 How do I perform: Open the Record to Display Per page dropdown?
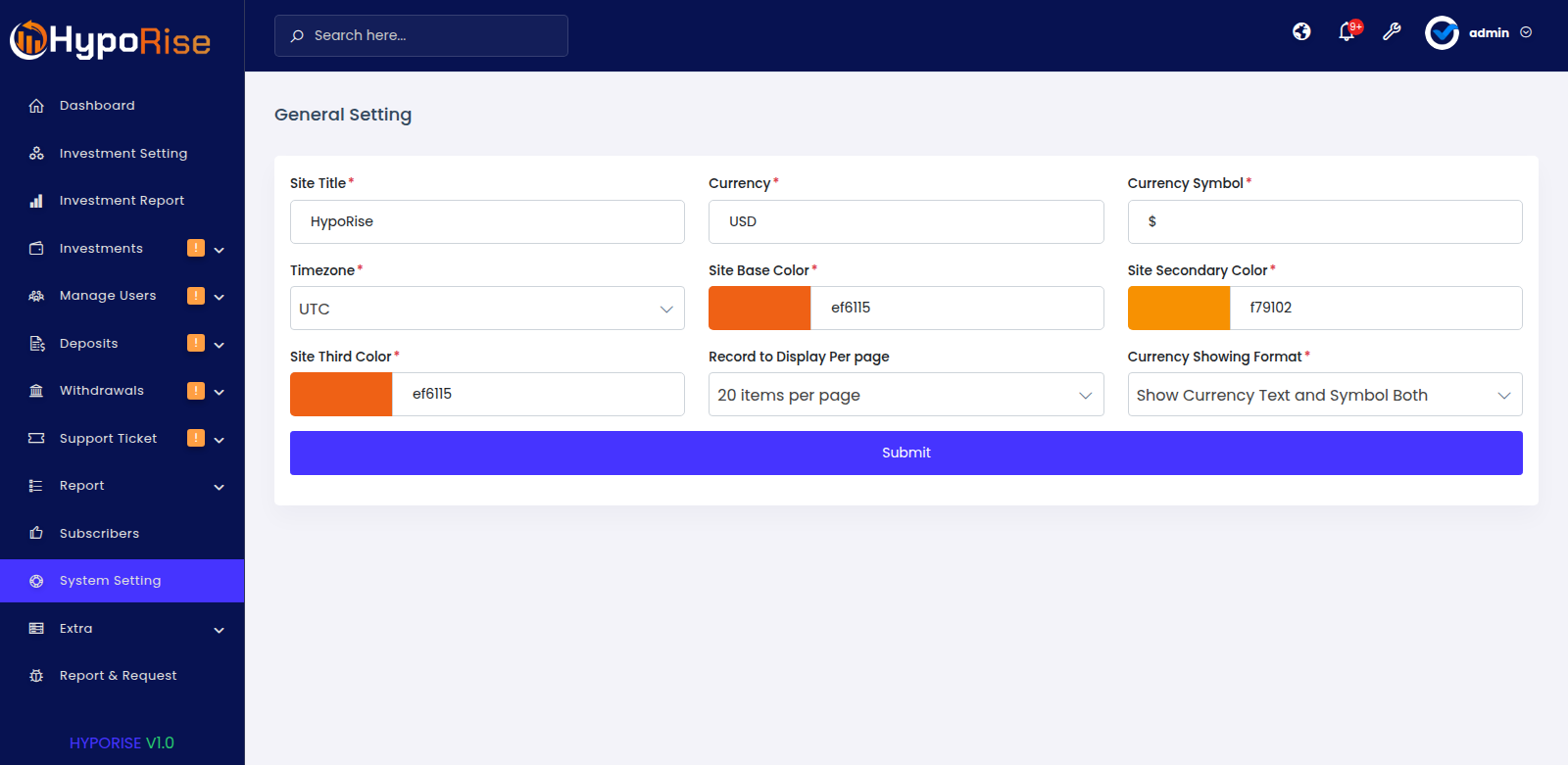pyautogui.click(x=906, y=395)
